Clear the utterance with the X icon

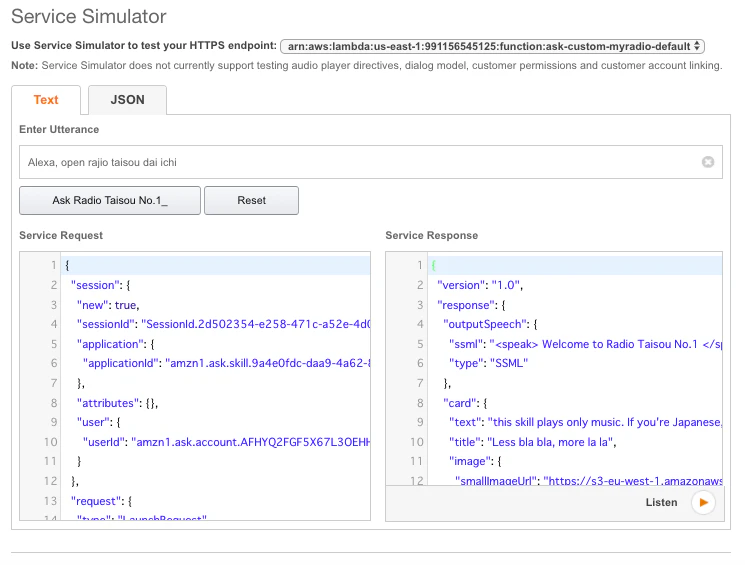coord(707,162)
